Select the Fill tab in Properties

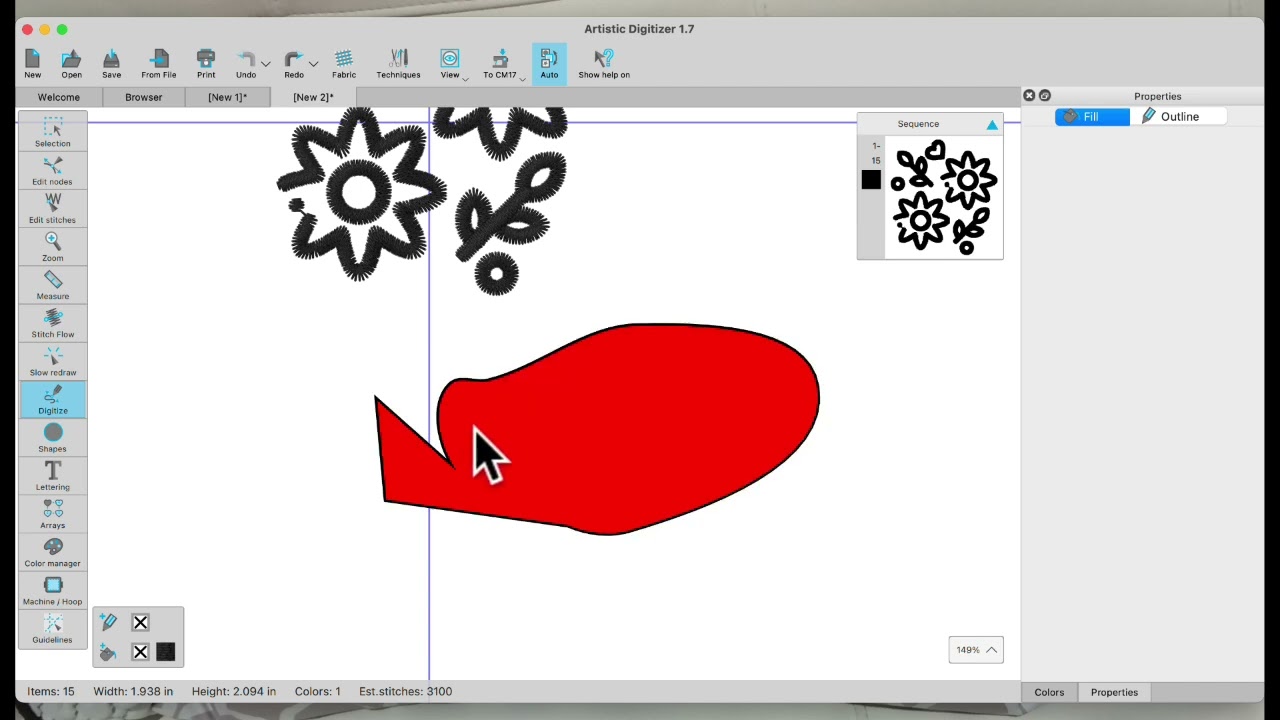(1092, 117)
